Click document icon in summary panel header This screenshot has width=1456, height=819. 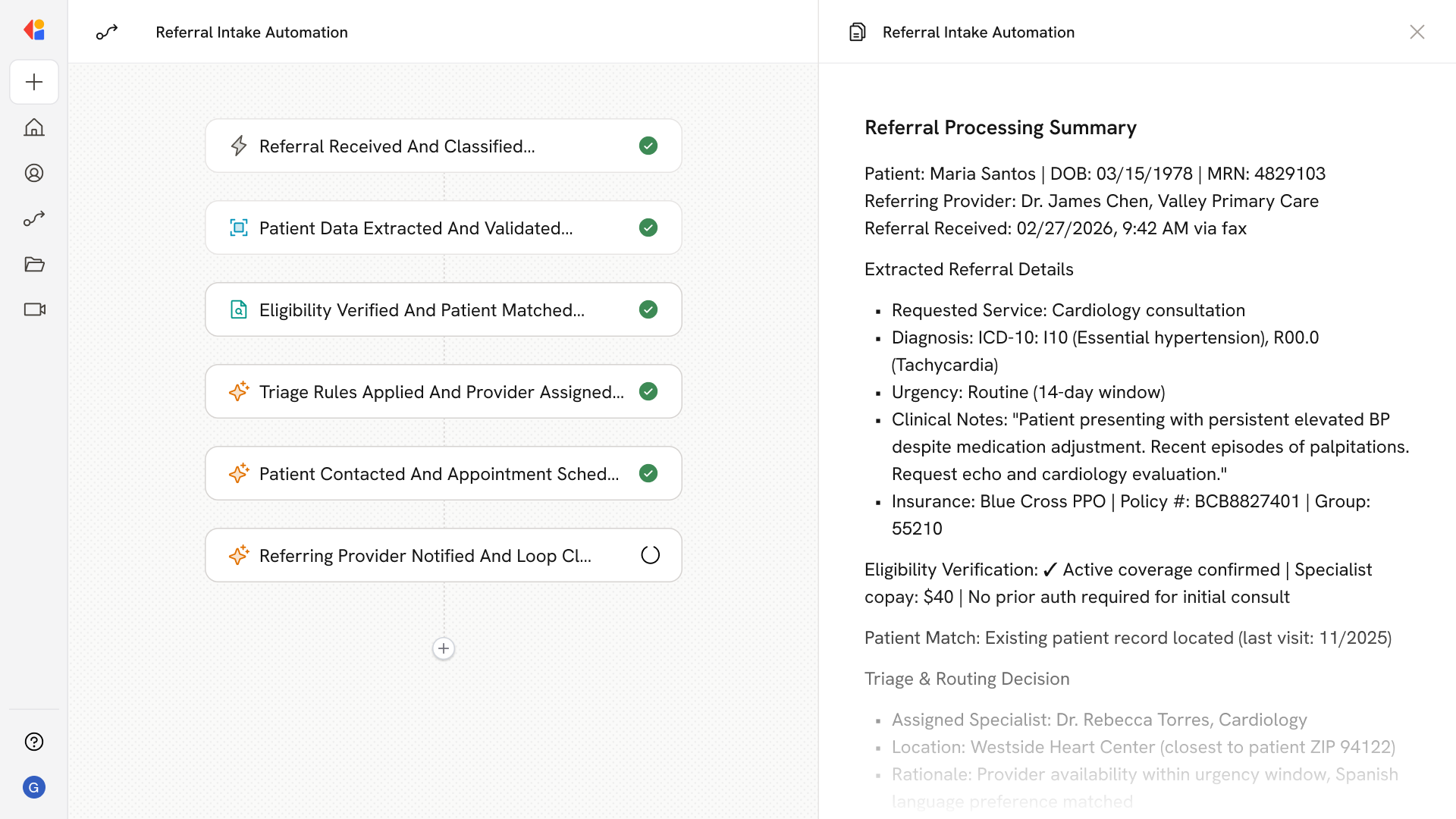tap(857, 32)
